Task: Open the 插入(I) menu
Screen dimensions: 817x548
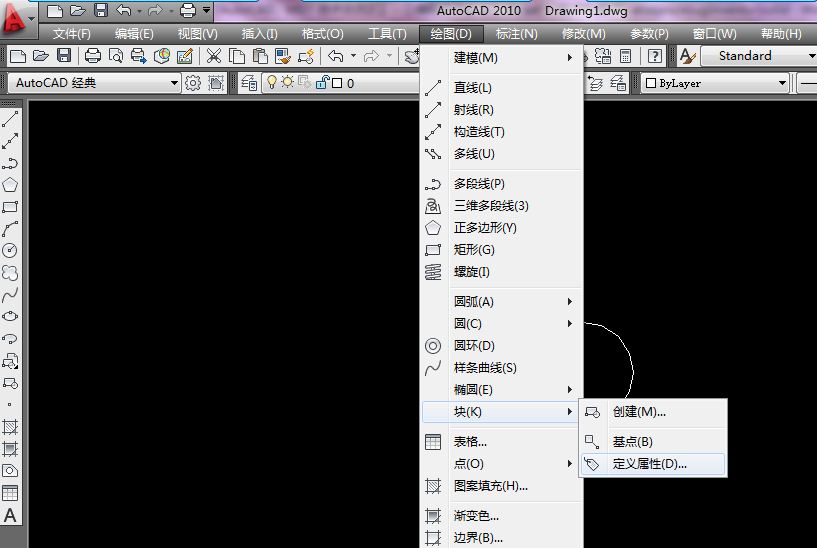Action: point(259,34)
